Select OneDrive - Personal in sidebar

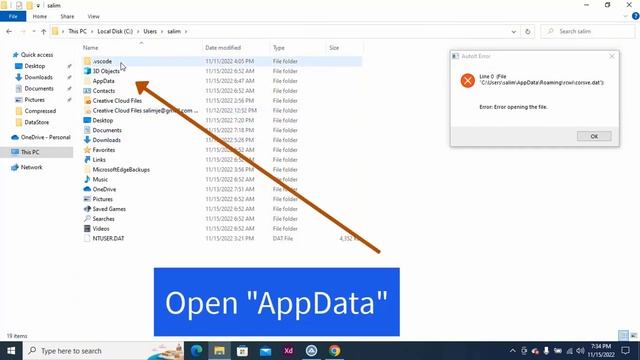(x=45, y=137)
